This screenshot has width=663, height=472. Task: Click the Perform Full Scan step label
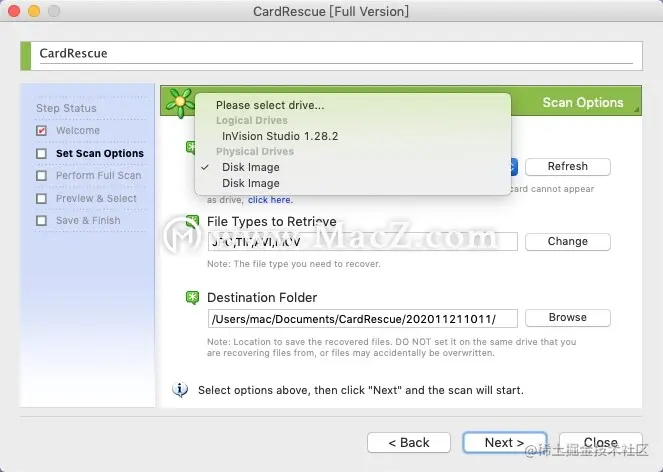click(99, 176)
